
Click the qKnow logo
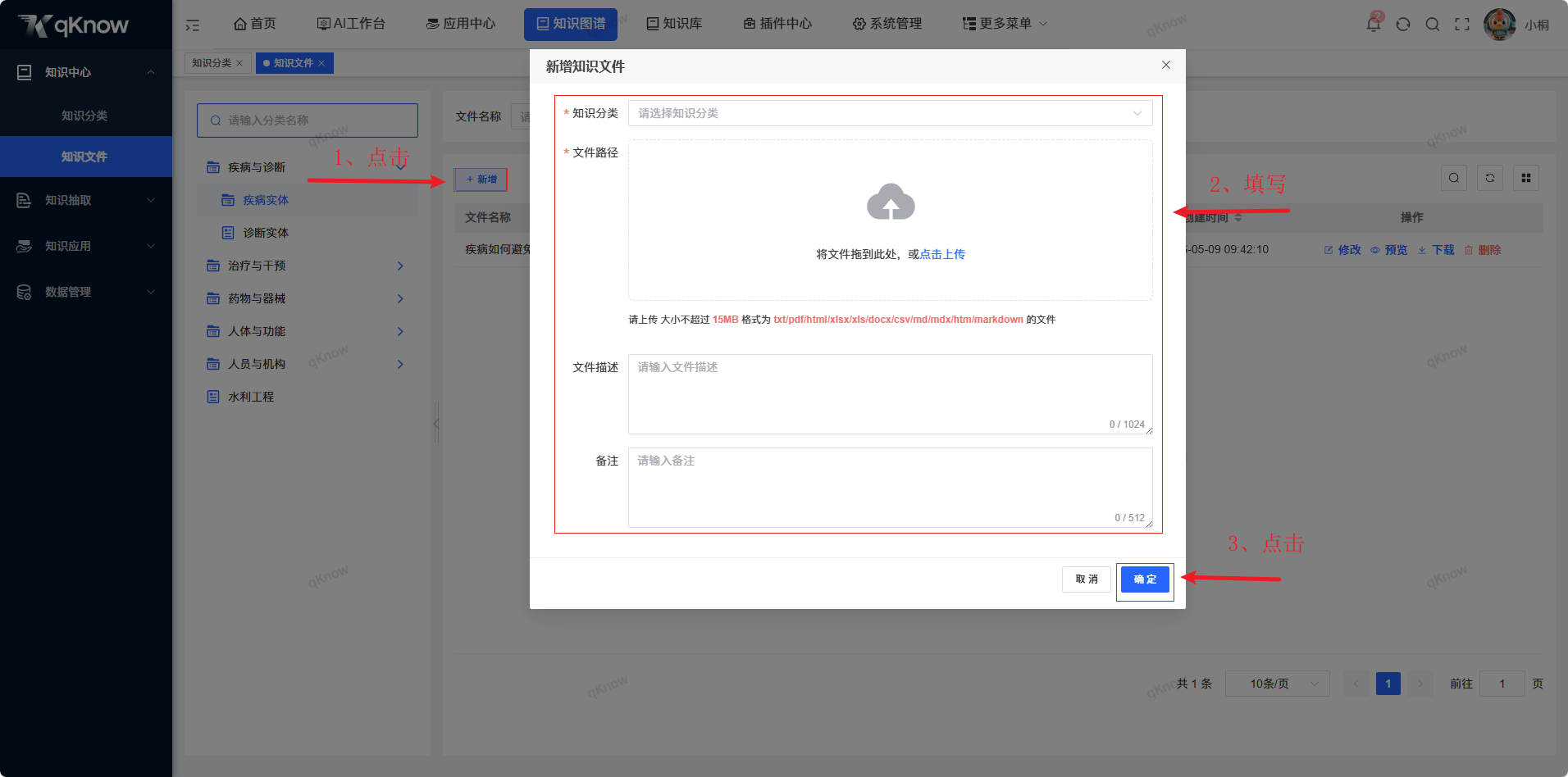click(74, 25)
